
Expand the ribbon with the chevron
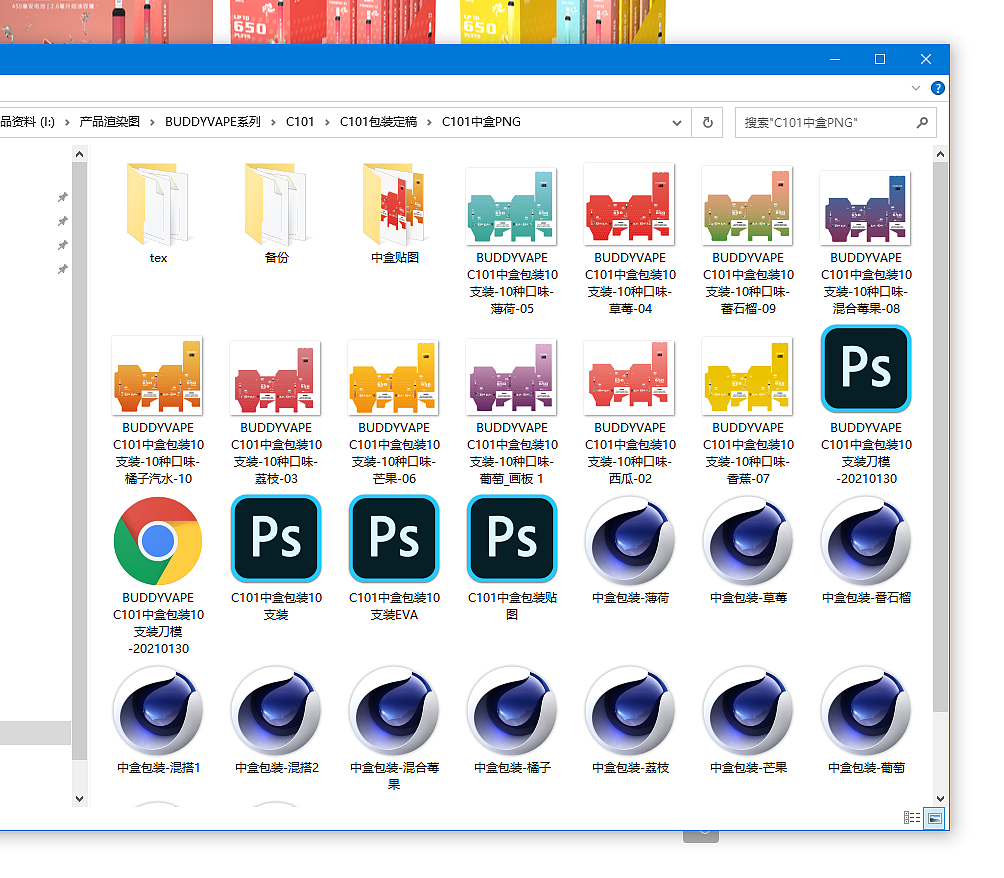click(x=916, y=88)
